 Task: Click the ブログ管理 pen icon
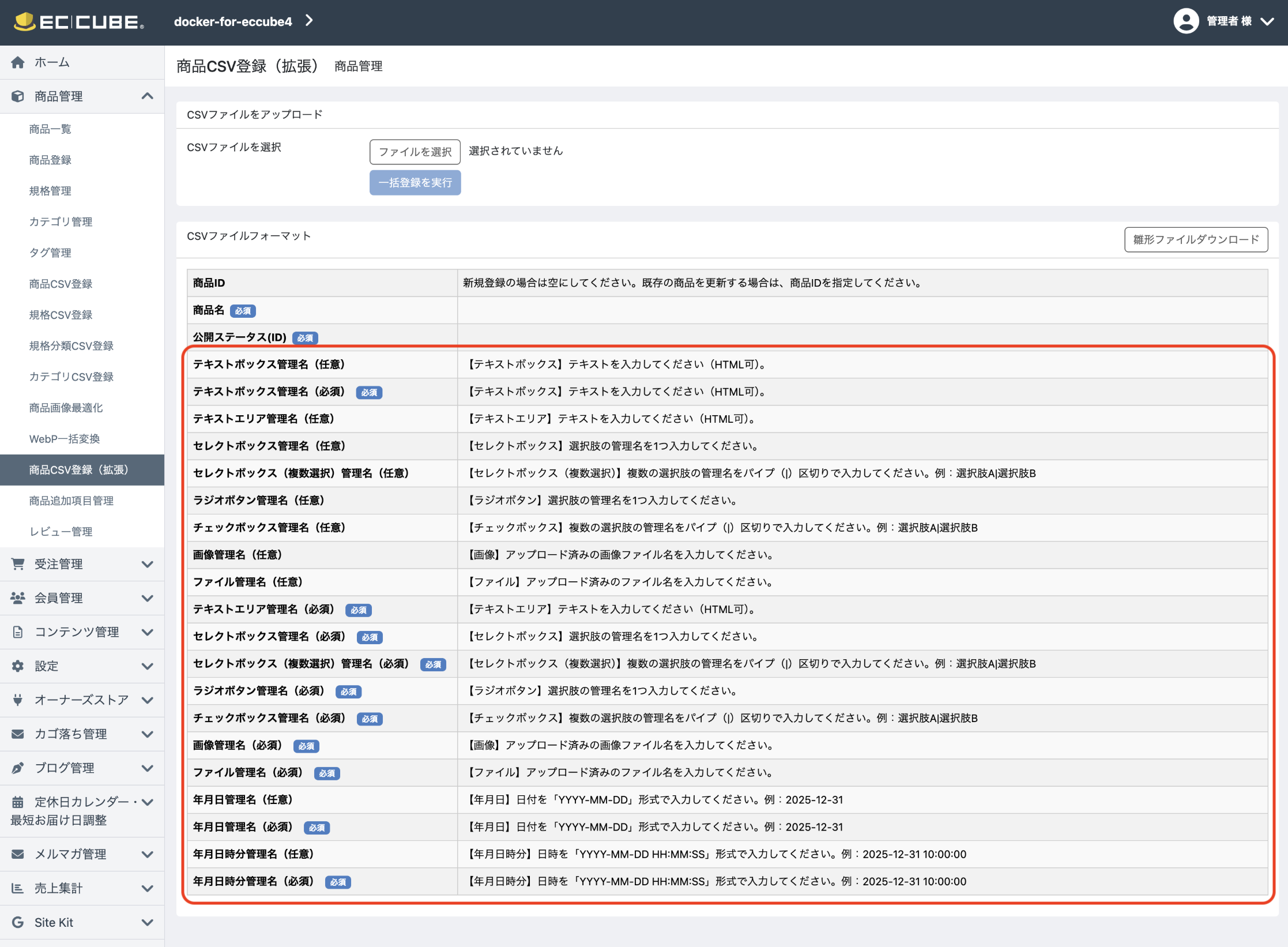pos(18,768)
